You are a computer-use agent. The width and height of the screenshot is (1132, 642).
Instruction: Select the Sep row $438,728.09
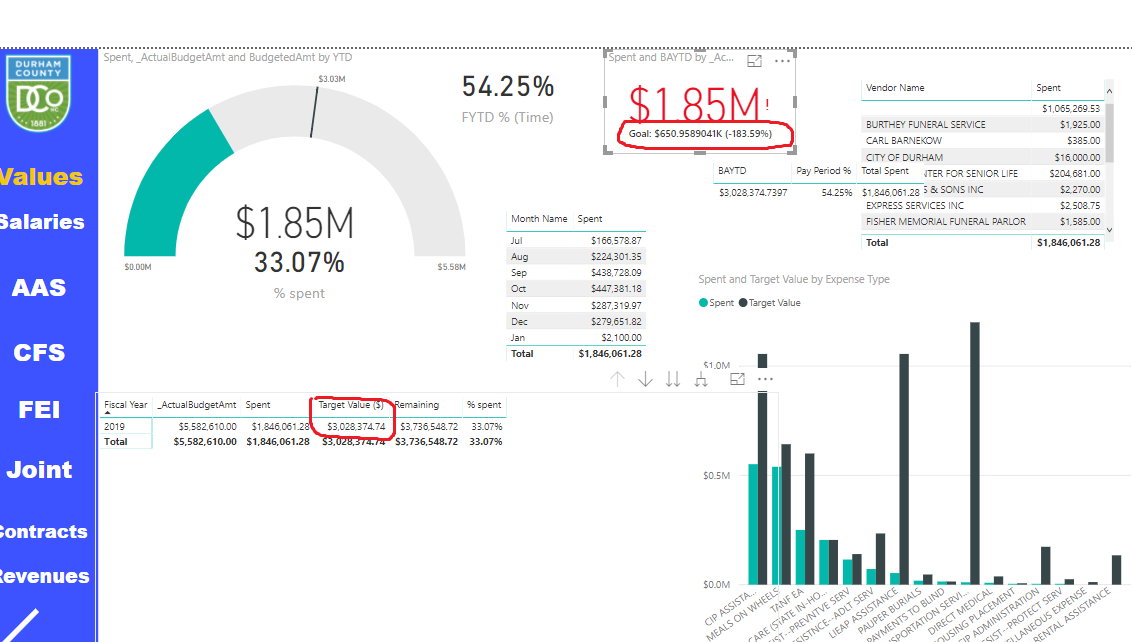(576, 273)
